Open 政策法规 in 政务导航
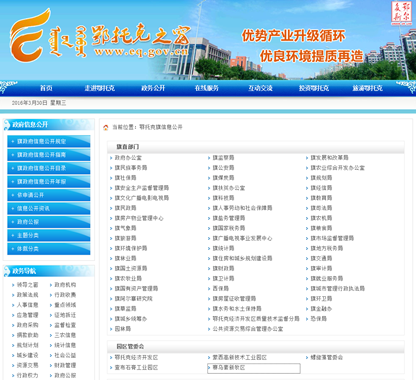The image size is (416, 380). click(27, 295)
